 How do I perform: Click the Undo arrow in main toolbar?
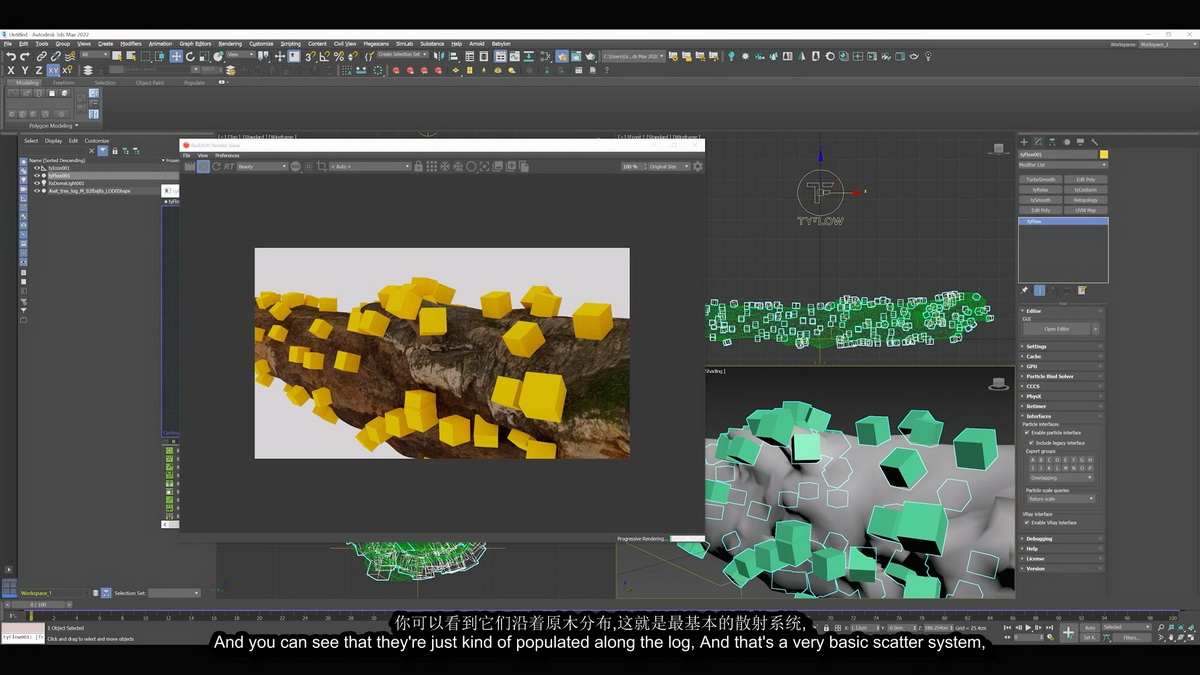(10, 57)
